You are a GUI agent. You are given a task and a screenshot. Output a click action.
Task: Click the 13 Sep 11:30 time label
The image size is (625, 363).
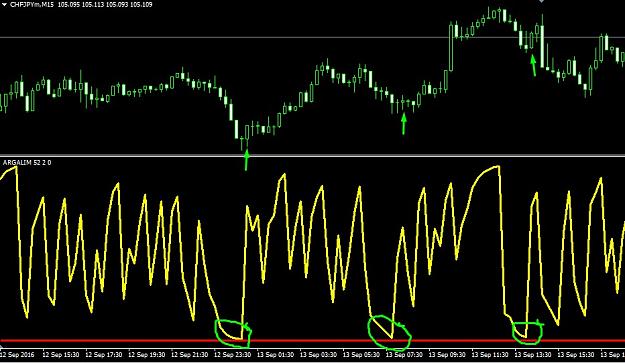click(490, 354)
